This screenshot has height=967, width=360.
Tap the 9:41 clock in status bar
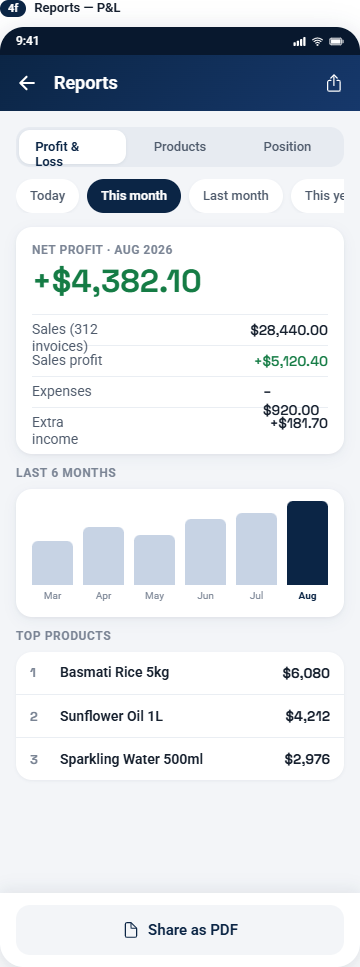pyautogui.click(x=27, y=41)
